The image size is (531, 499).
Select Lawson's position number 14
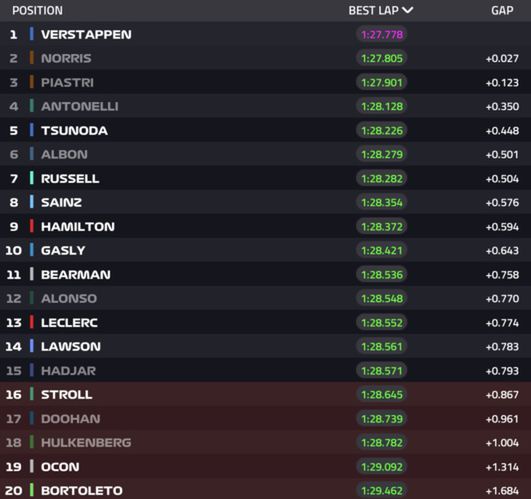coord(14,346)
